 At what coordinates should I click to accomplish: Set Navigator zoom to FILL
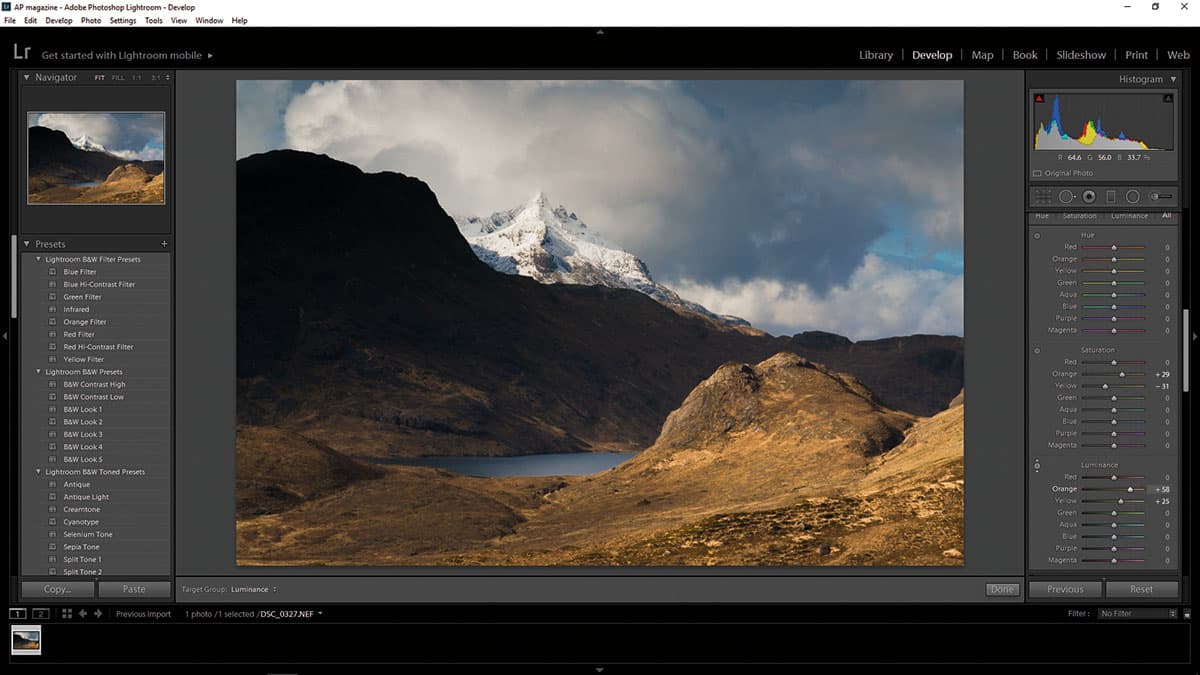[118, 78]
